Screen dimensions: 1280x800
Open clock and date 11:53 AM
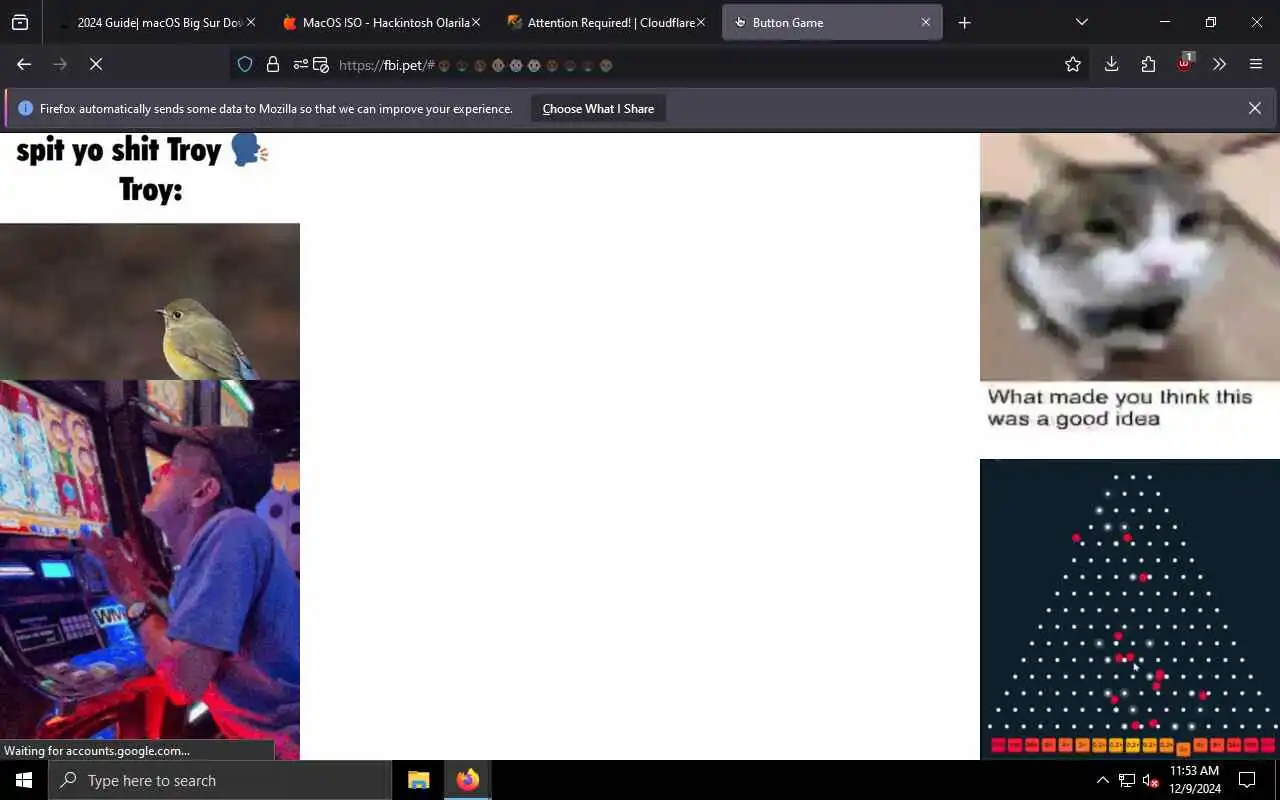[x=1194, y=780]
